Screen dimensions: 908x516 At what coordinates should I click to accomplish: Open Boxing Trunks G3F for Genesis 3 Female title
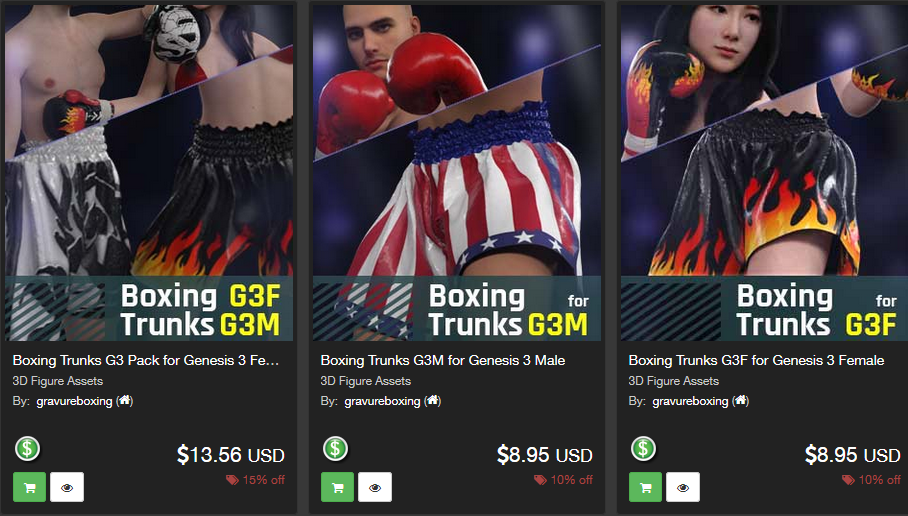[x=756, y=360]
